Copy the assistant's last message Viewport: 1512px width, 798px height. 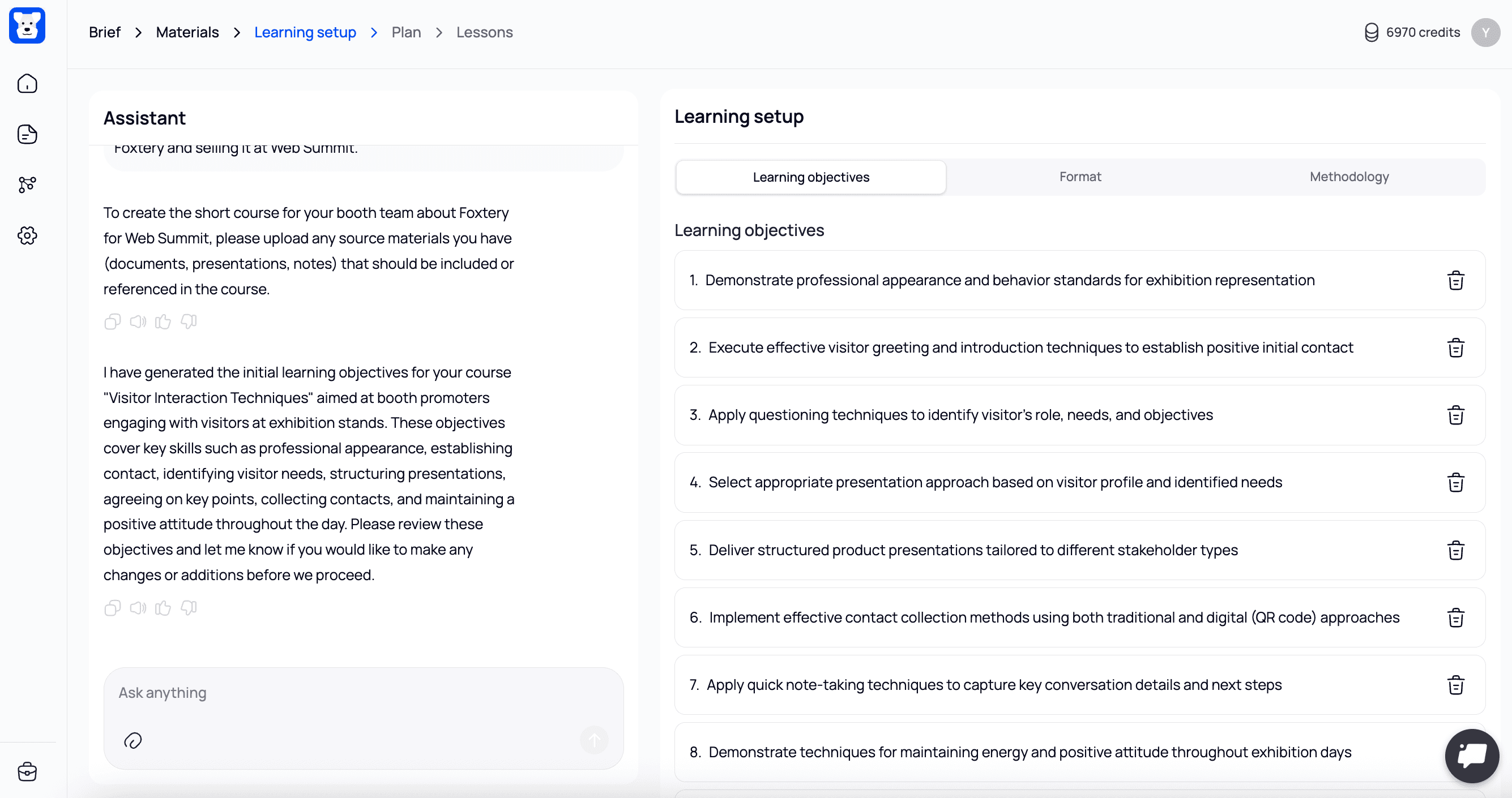[x=112, y=608]
